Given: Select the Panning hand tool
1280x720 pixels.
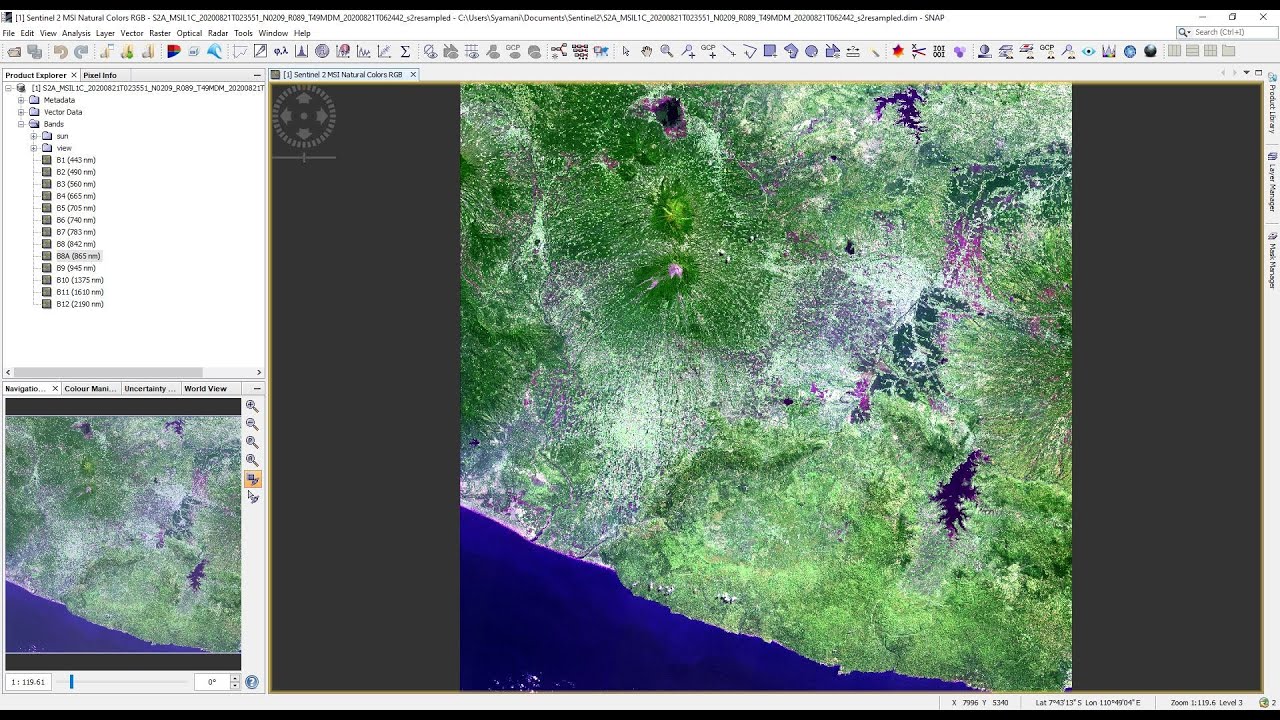Looking at the screenshot, I should tap(647, 51).
